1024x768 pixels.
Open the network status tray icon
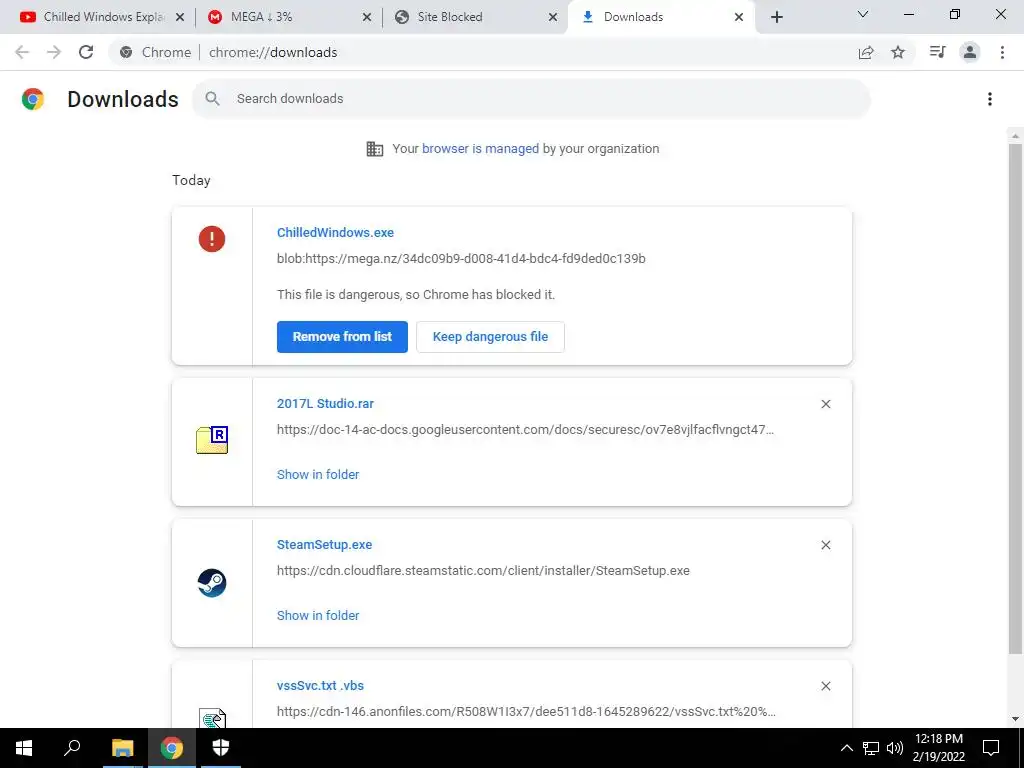871,748
